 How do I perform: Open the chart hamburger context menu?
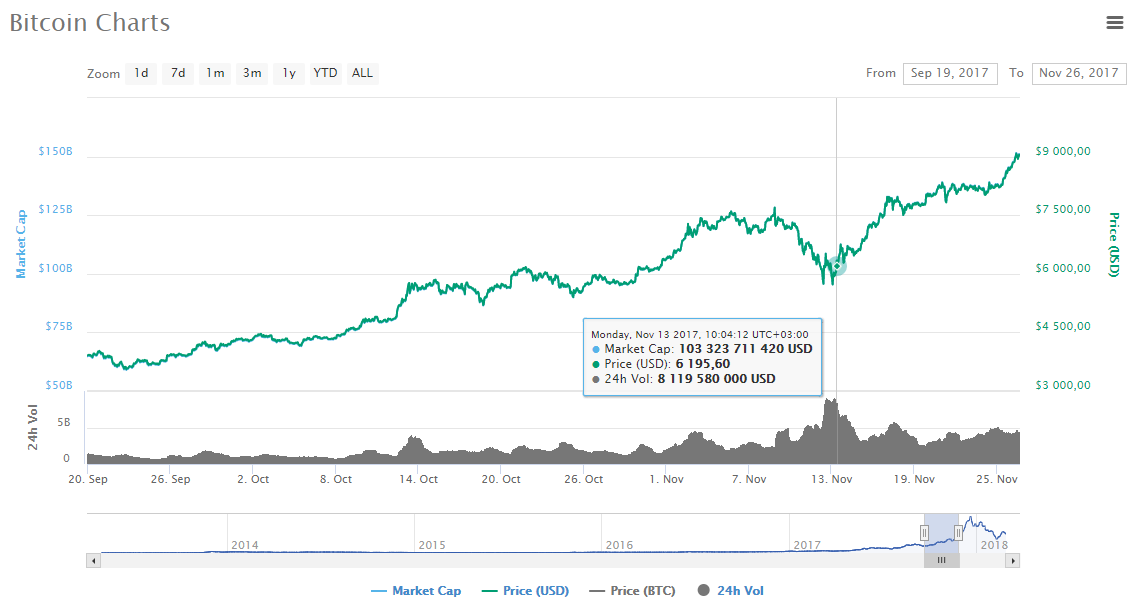[1115, 22]
